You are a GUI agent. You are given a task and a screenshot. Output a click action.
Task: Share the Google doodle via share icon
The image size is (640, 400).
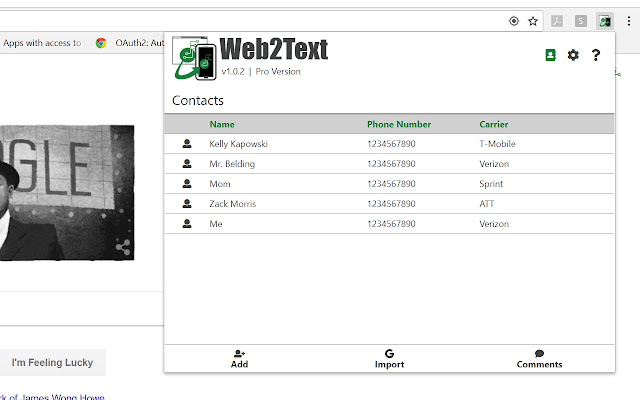[123, 247]
